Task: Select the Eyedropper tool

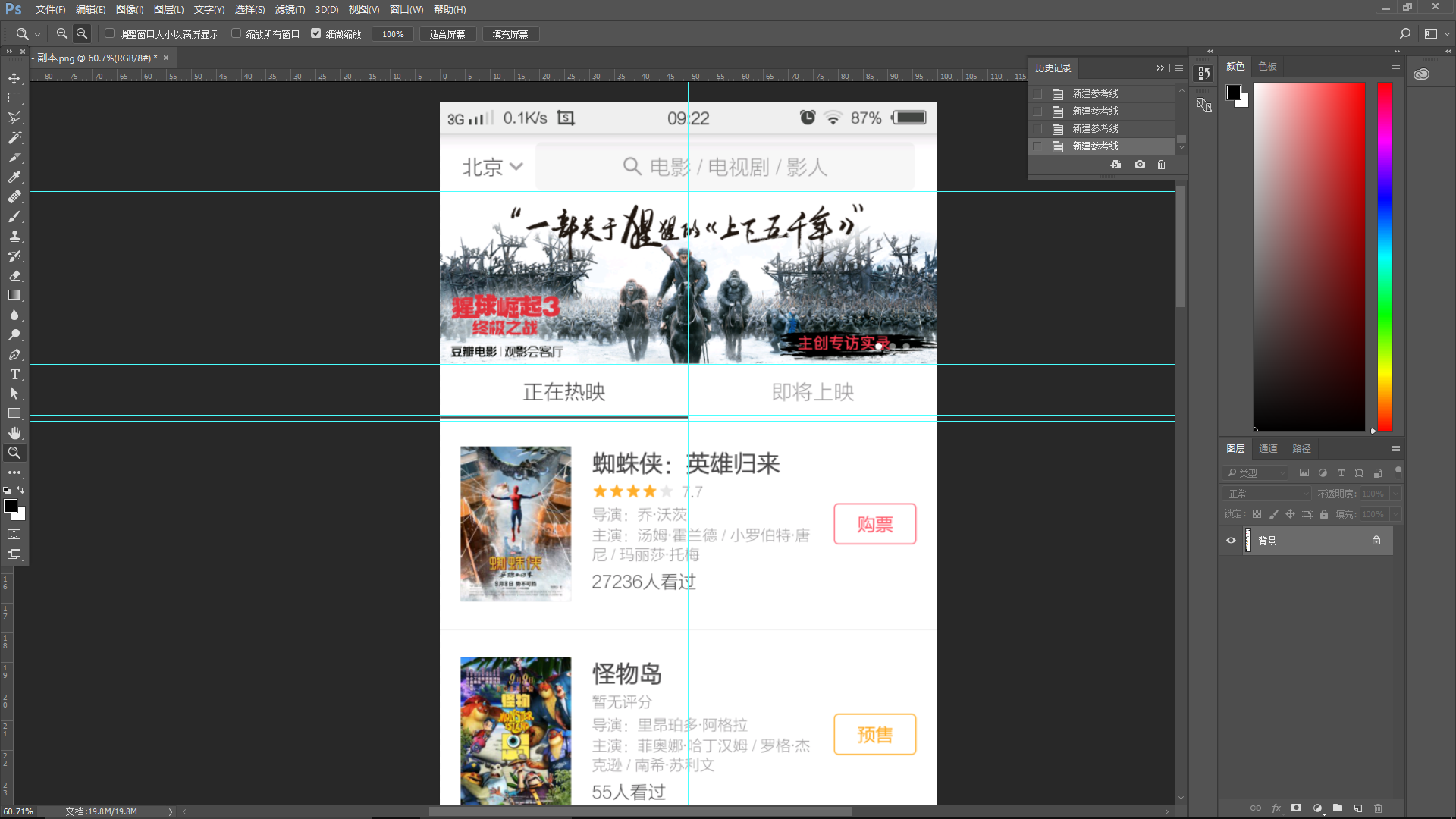Action: point(14,177)
